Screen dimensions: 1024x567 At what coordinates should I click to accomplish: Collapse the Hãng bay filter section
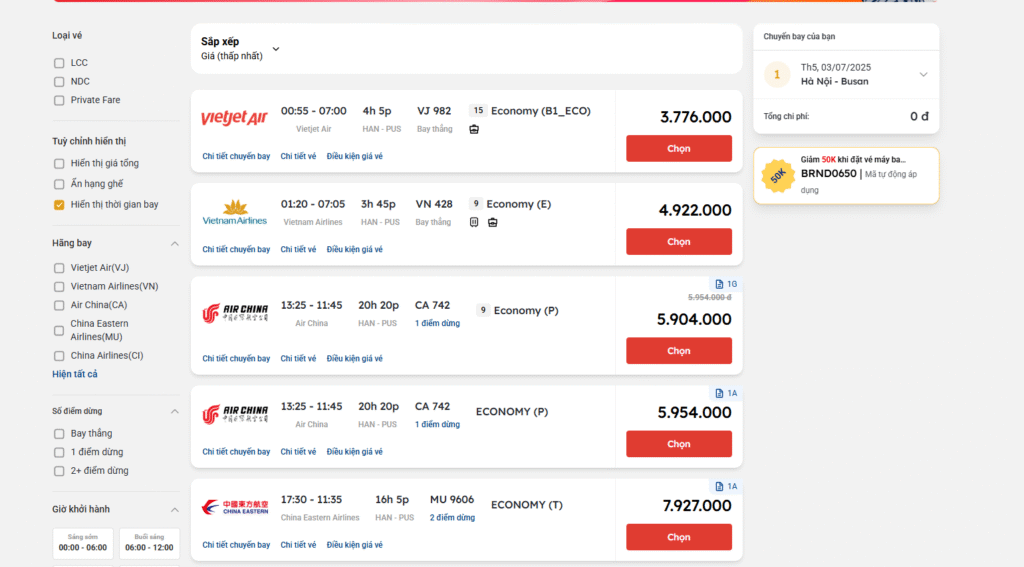point(175,243)
